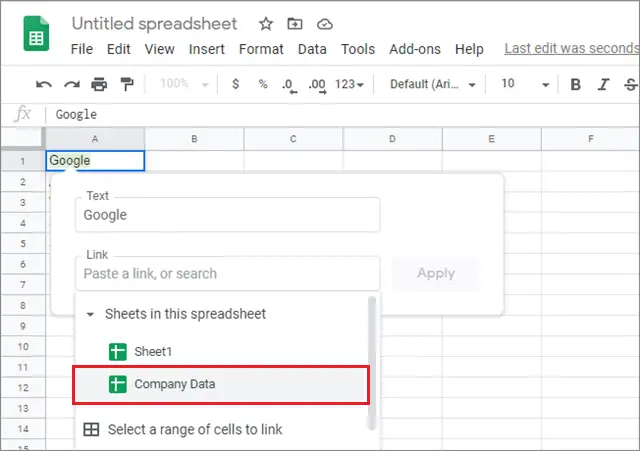Viewport: 640px width, 451px height.
Task: Rename the Untitled spreadsheet title
Action: (x=154, y=24)
